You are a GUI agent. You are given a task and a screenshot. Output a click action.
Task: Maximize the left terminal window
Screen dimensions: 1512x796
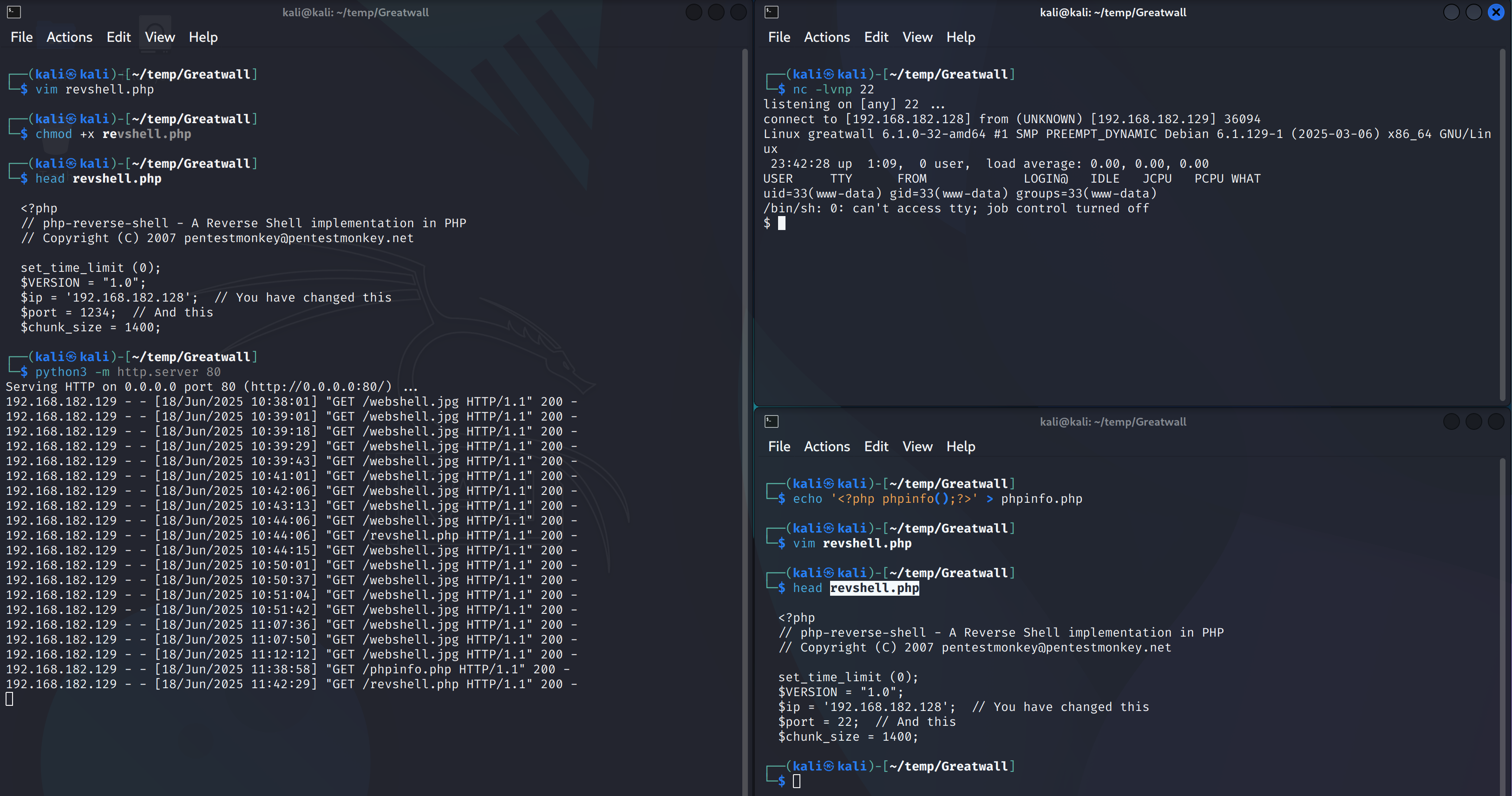[x=716, y=12]
